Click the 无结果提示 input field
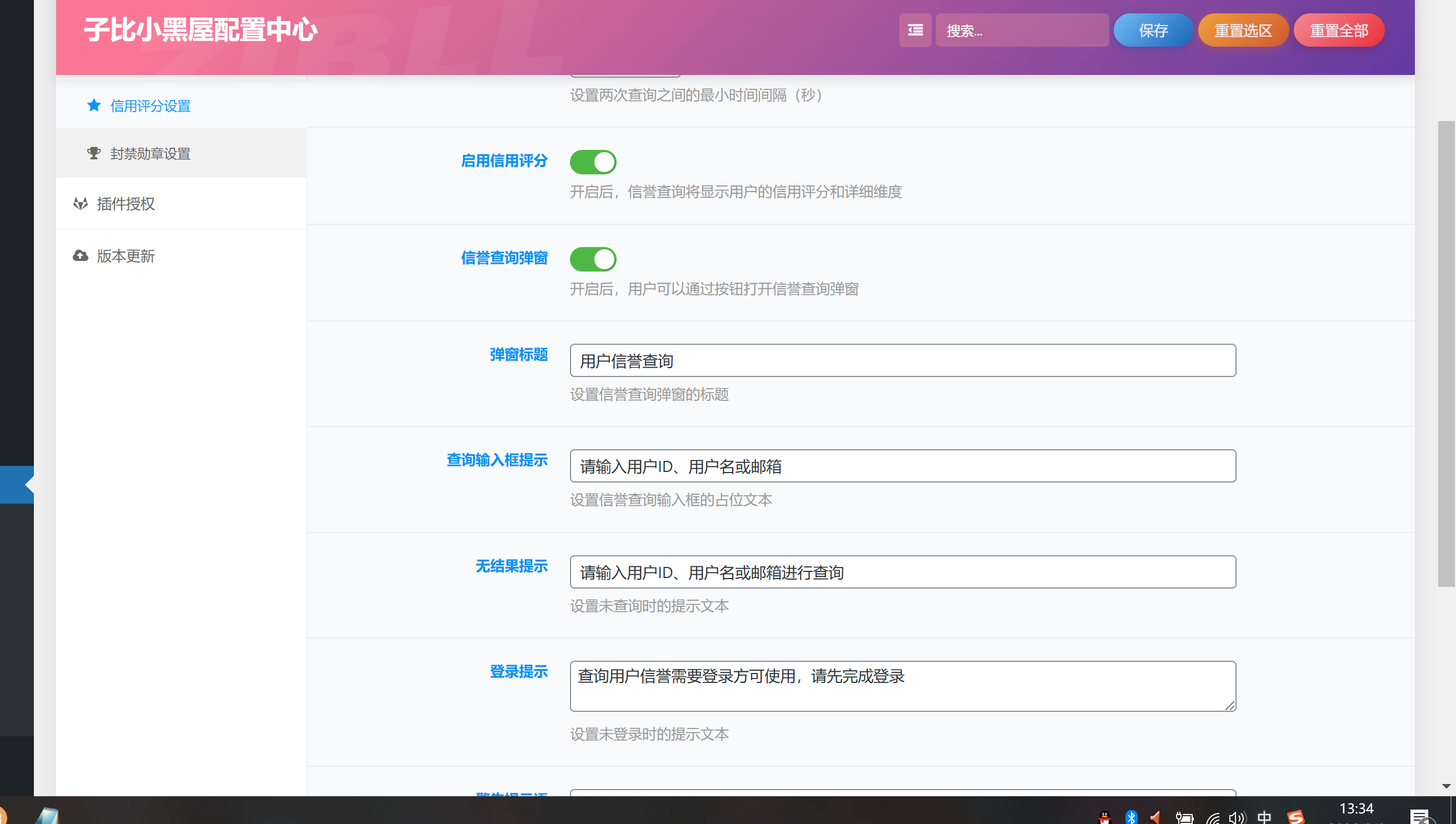This screenshot has height=824, width=1456. point(902,571)
